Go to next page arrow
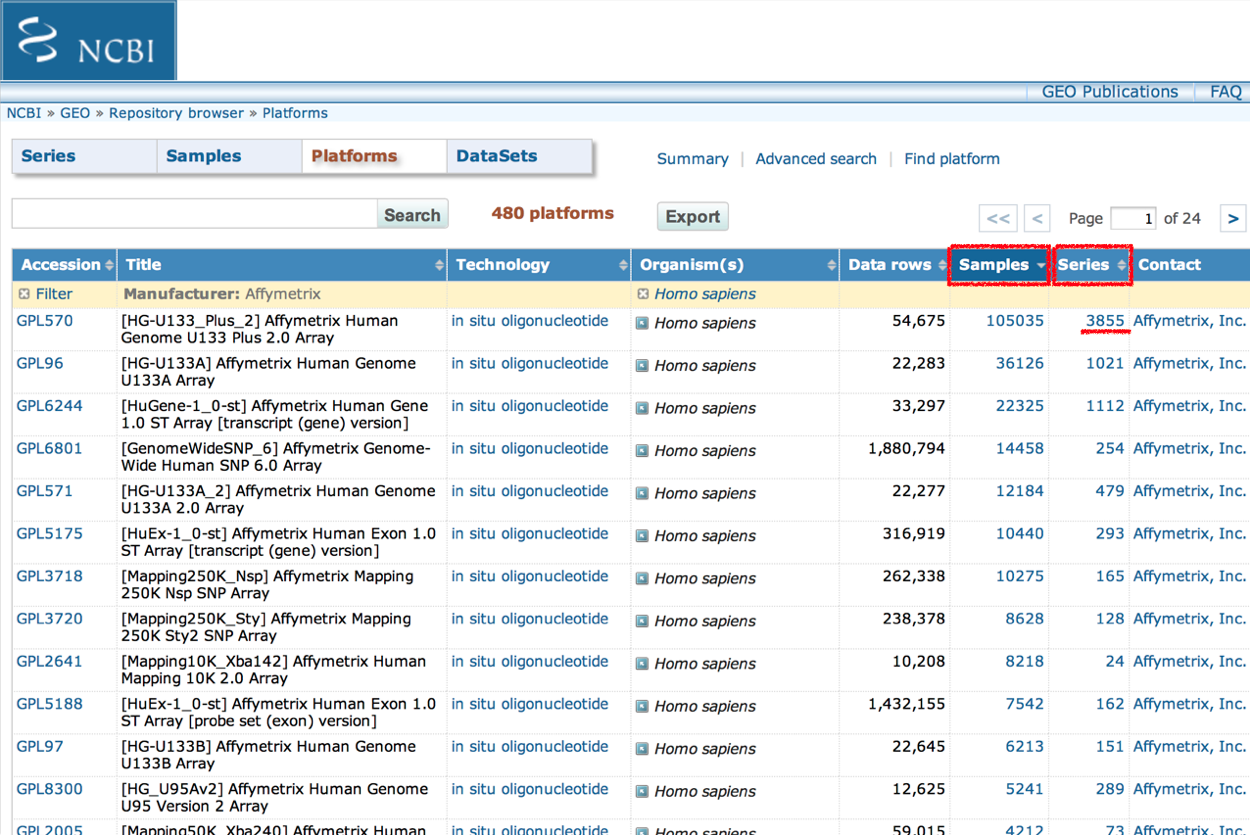 pyautogui.click(x=1233, y=218)
